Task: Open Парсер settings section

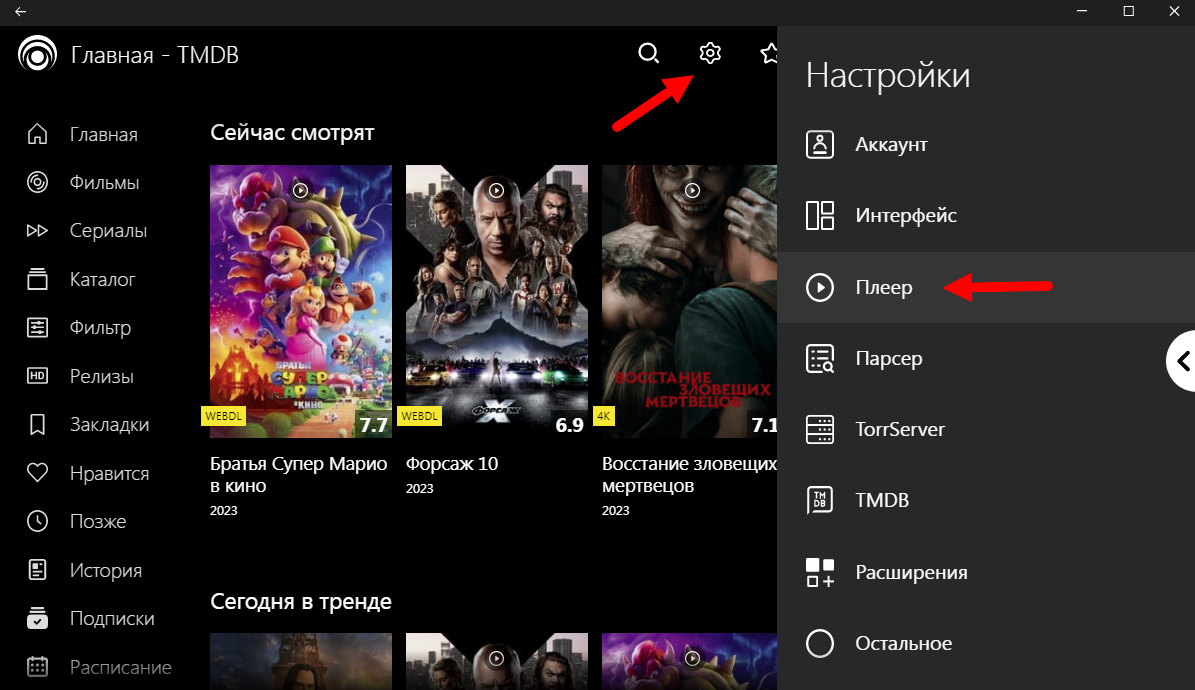Action: (986, 358)
